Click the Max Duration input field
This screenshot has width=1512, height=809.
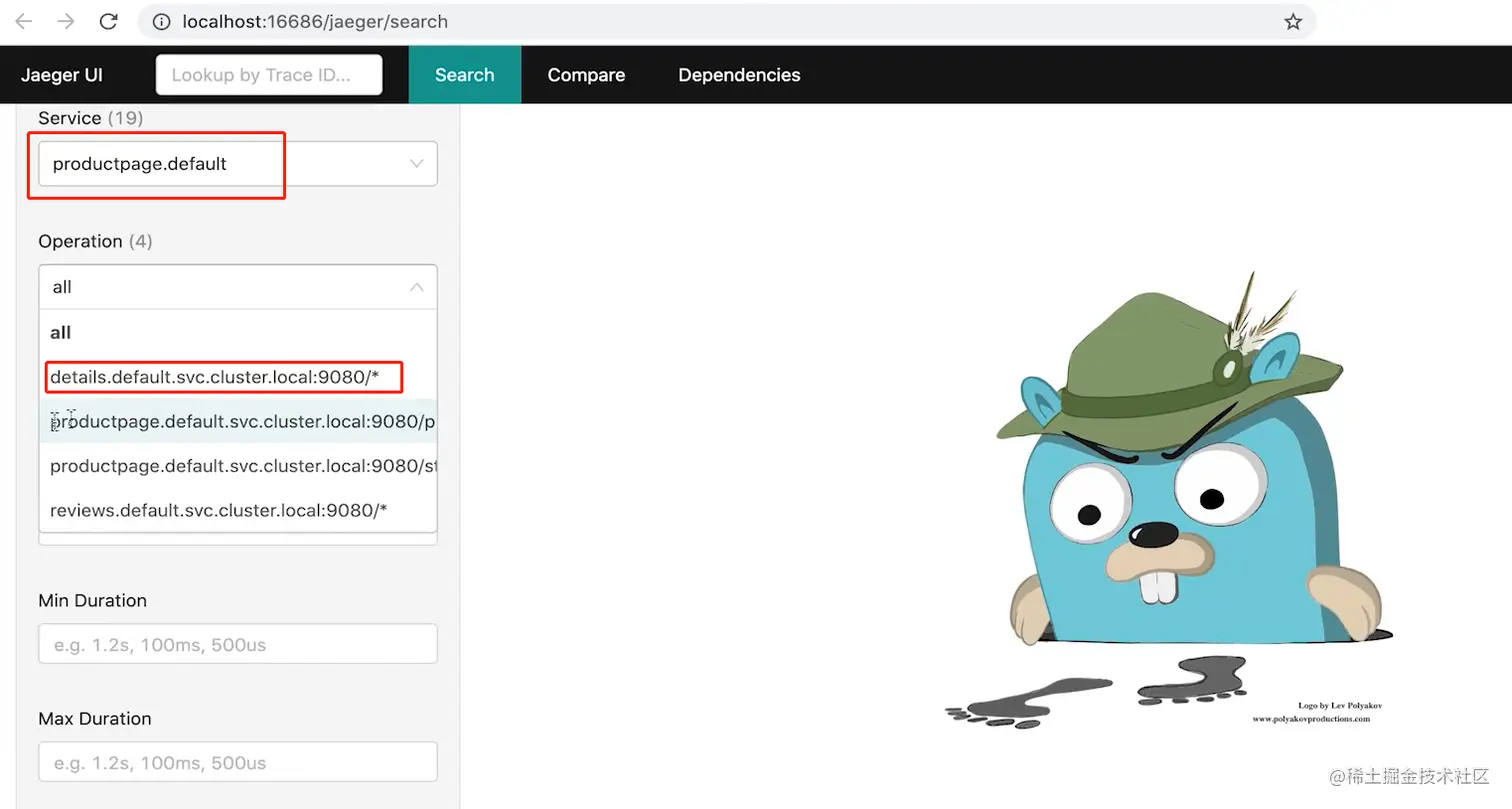tap(237, 762)
